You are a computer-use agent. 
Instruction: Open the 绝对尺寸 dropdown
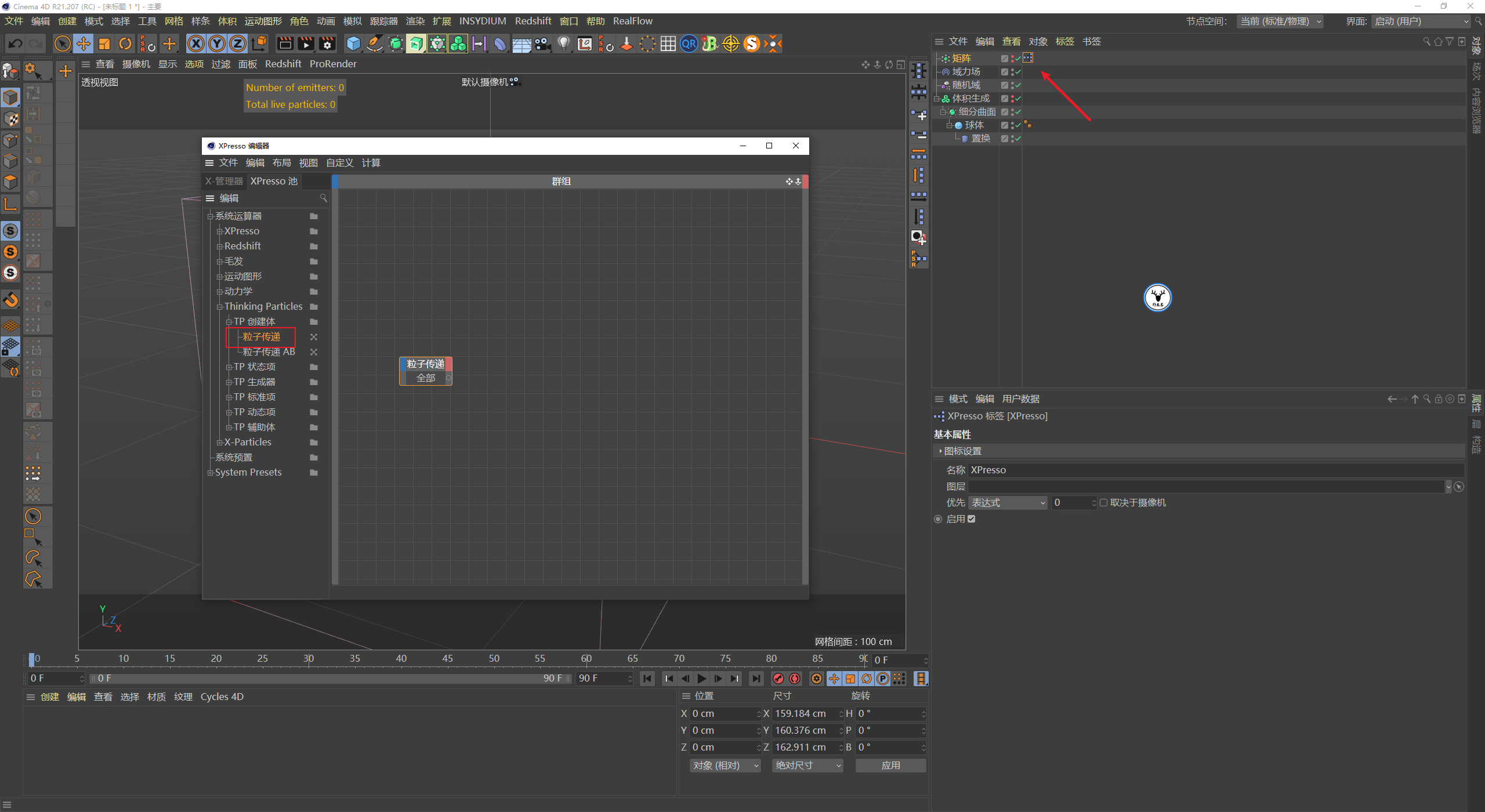click(x=807, y=766)
